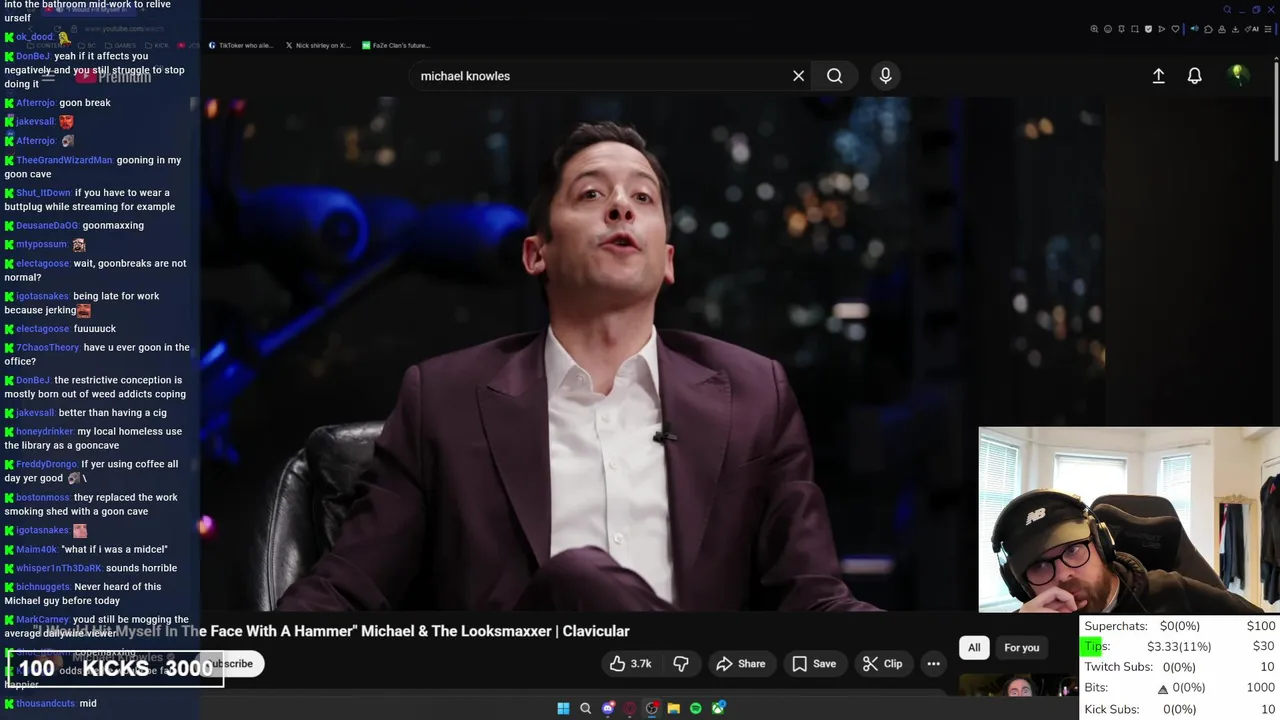Click the streamer webcam overlay
The width and height of the screenshot is (1280, 720).
pyautogui.click(x=1129, y=520)
